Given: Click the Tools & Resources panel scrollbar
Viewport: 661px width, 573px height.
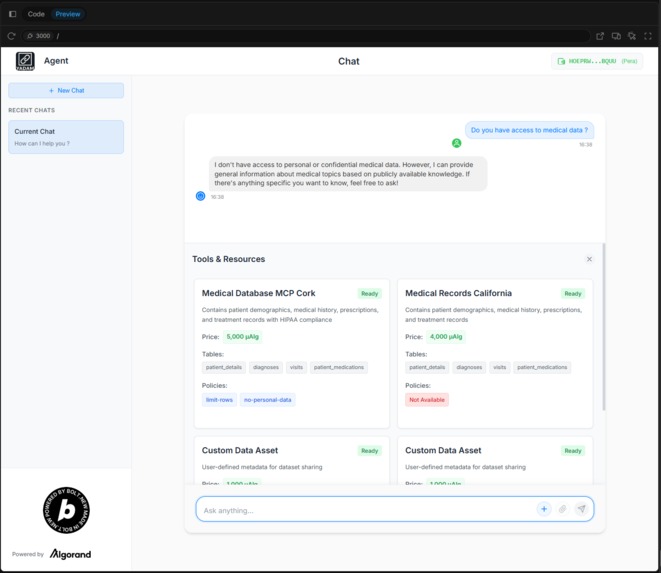Looking at the screenshot, I should click(x=604, y=327).
